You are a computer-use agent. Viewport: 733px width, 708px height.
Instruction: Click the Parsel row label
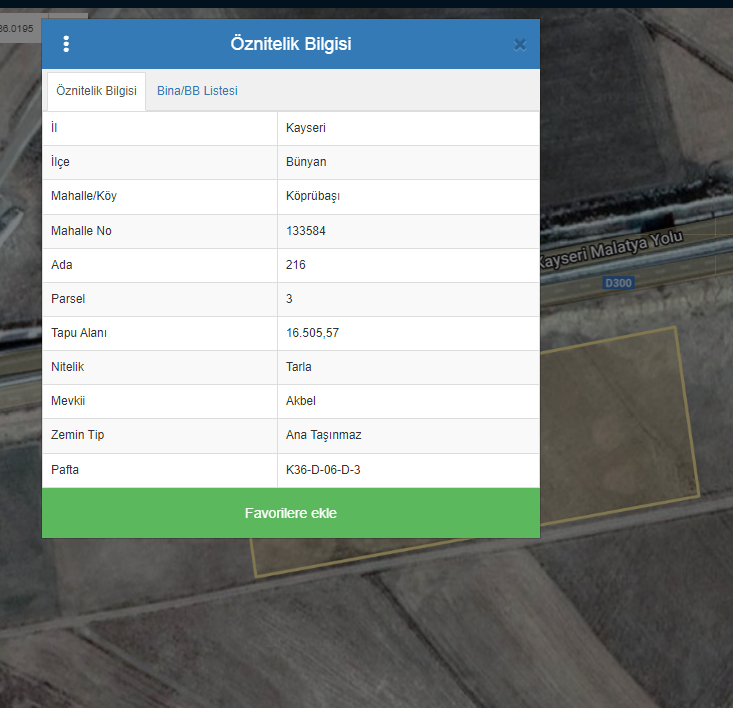tap(68, 299)
